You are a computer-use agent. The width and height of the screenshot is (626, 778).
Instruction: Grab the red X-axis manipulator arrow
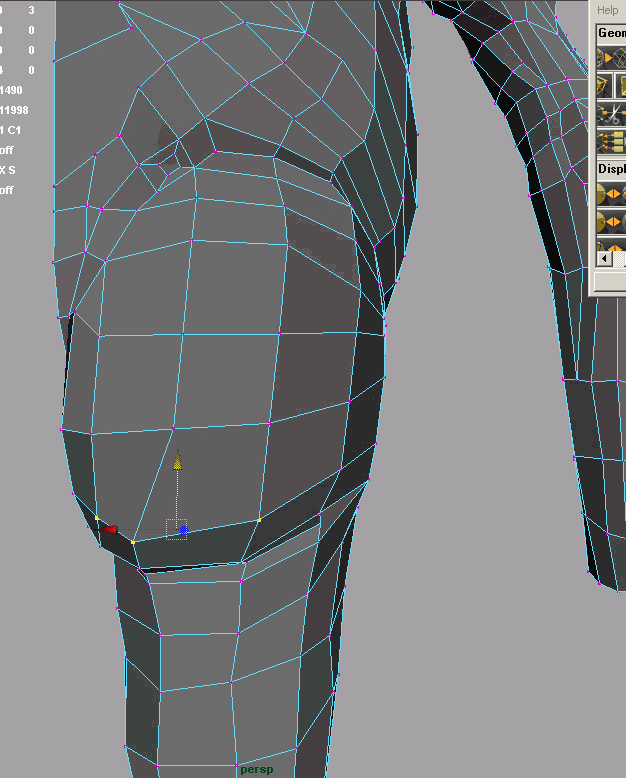[x=110, y=529]
